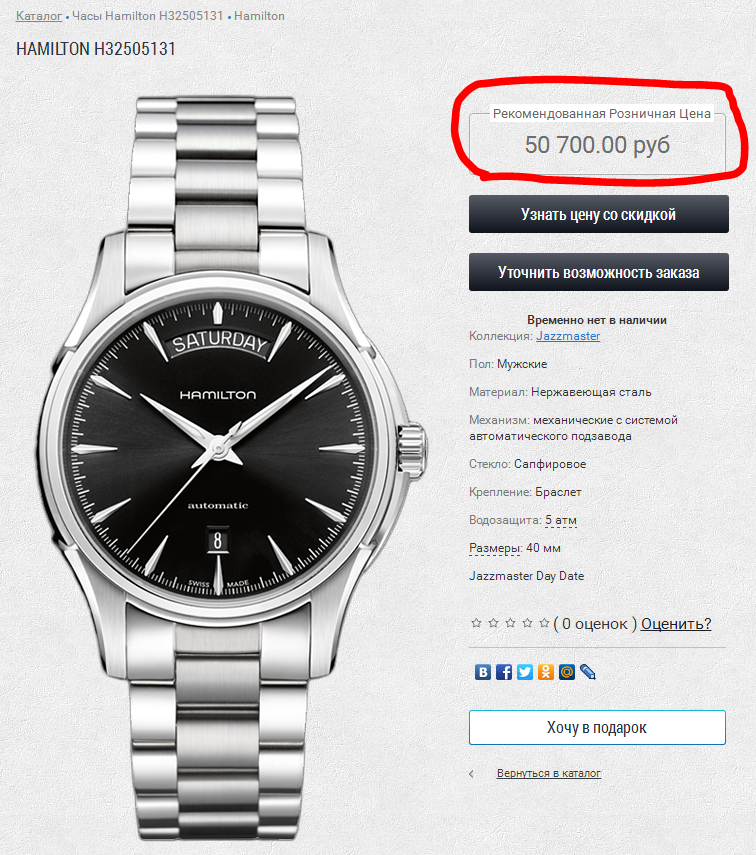The width and height of the screenshot is (756, 855).
Task: Return via Вернуться в каталог link
Action: click(549, 773)
